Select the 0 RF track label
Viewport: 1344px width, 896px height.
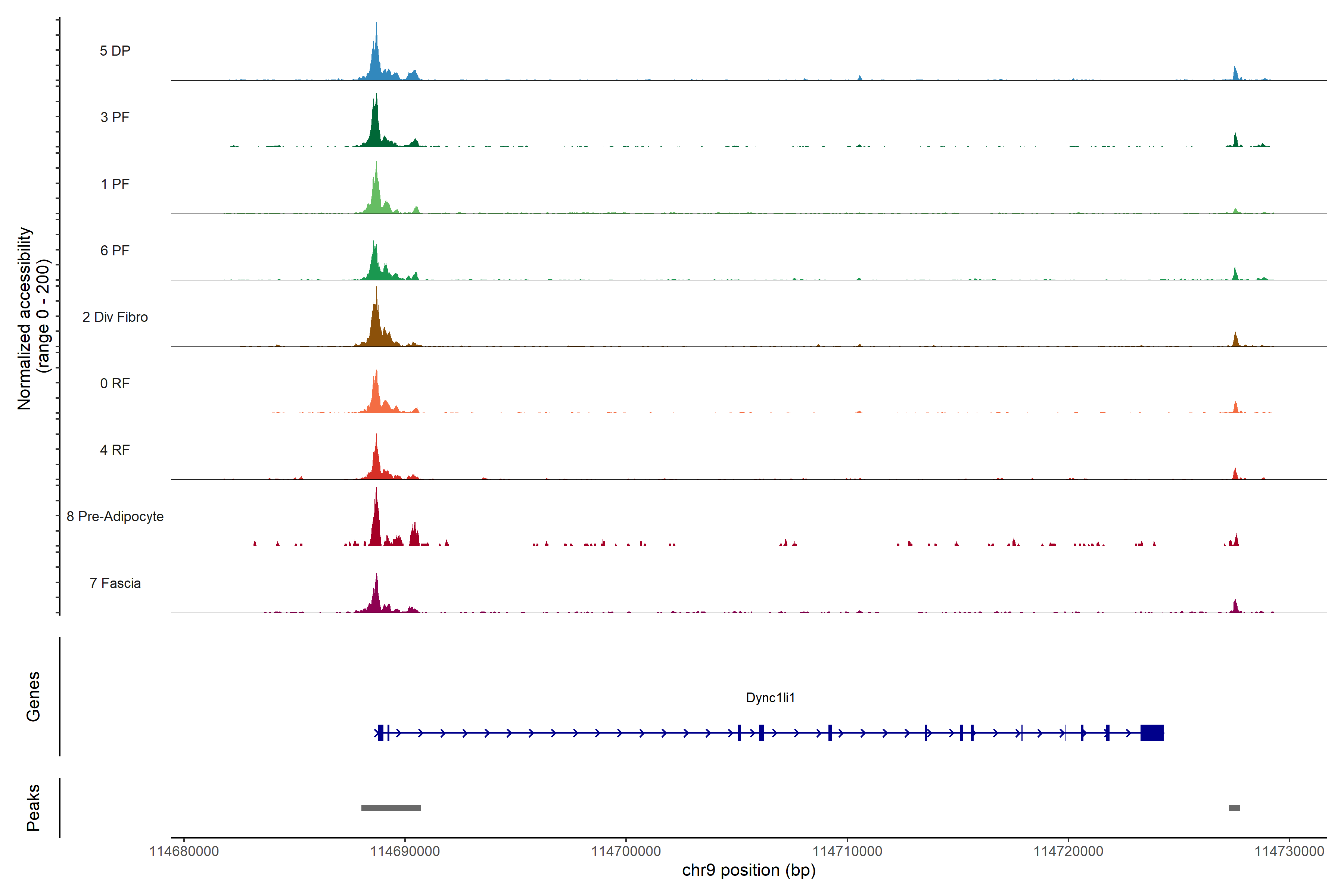click(x=115, y=383)
